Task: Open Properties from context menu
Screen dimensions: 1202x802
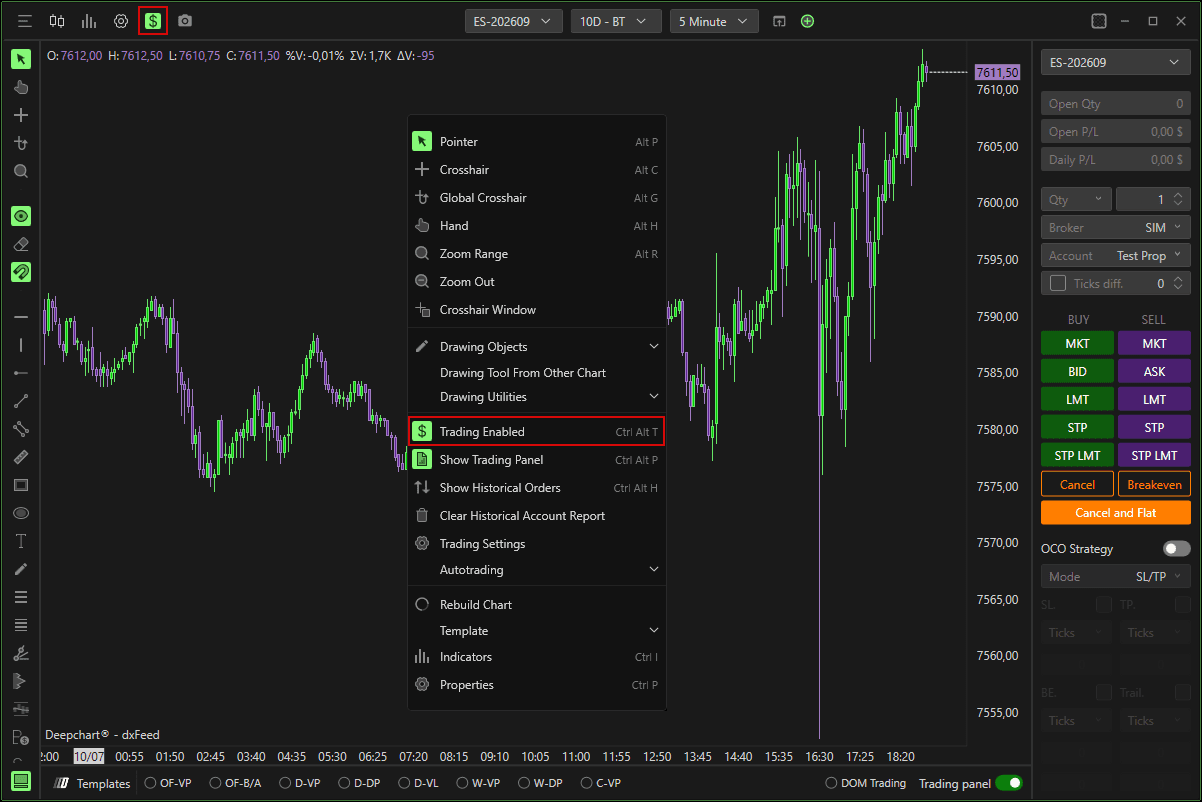Action: (x=536, y=685)
